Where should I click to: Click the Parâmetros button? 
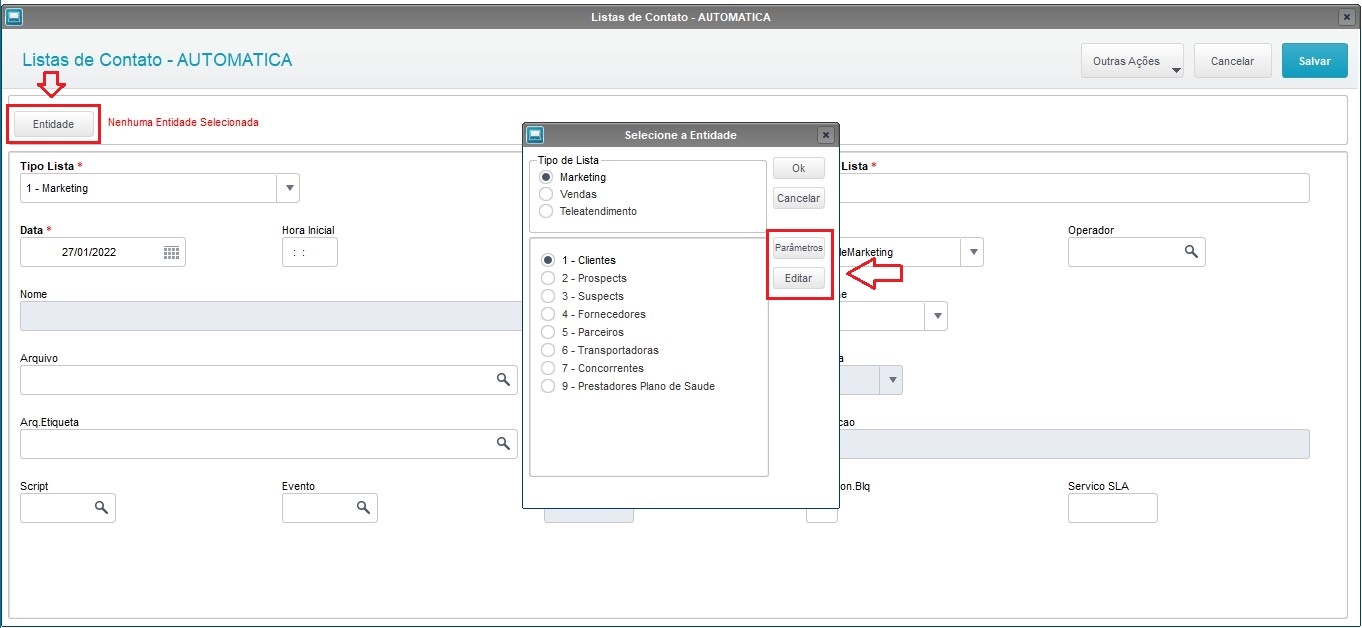[799, 247]
